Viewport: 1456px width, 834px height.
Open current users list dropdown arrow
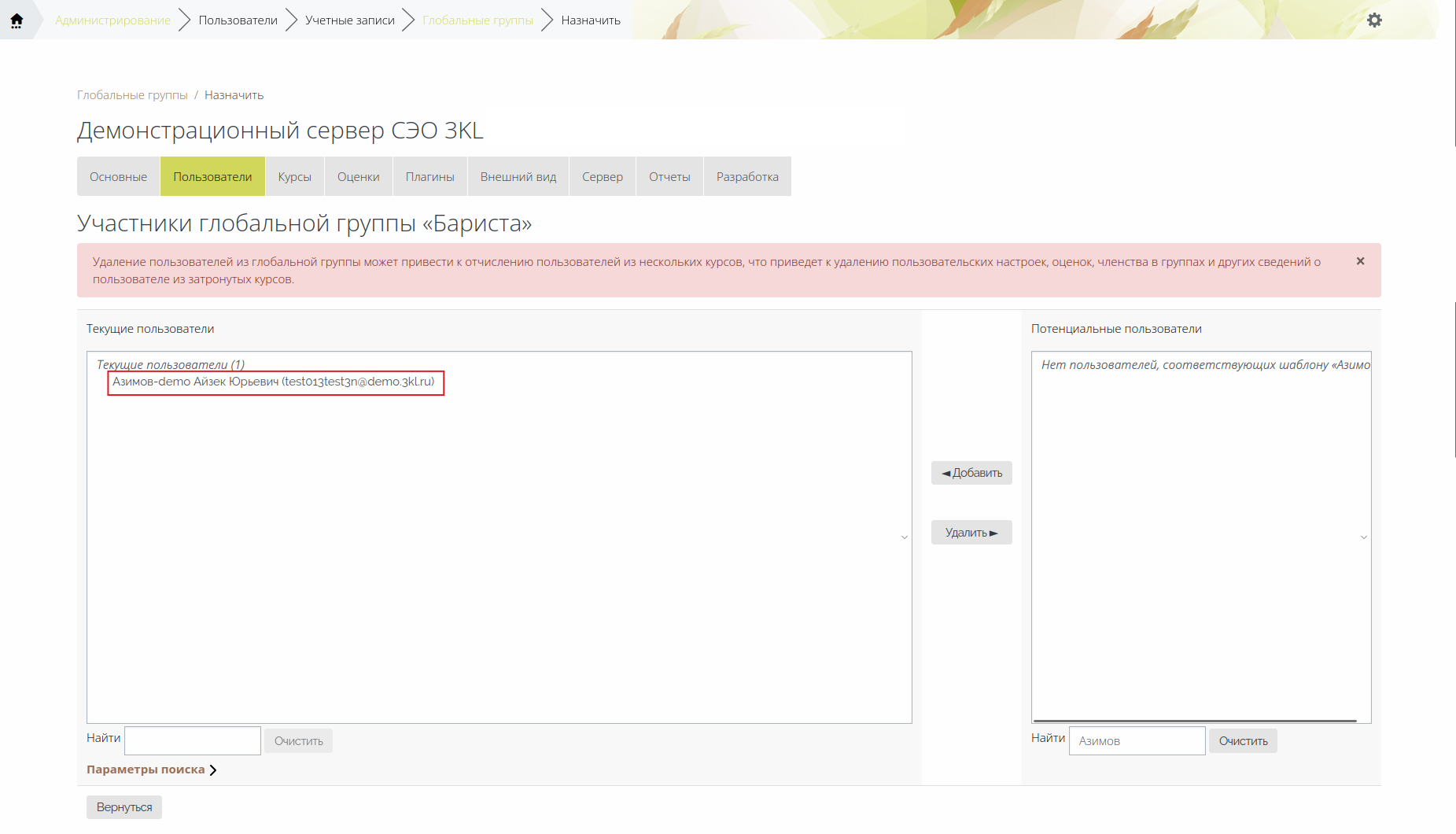click(904, 537)
